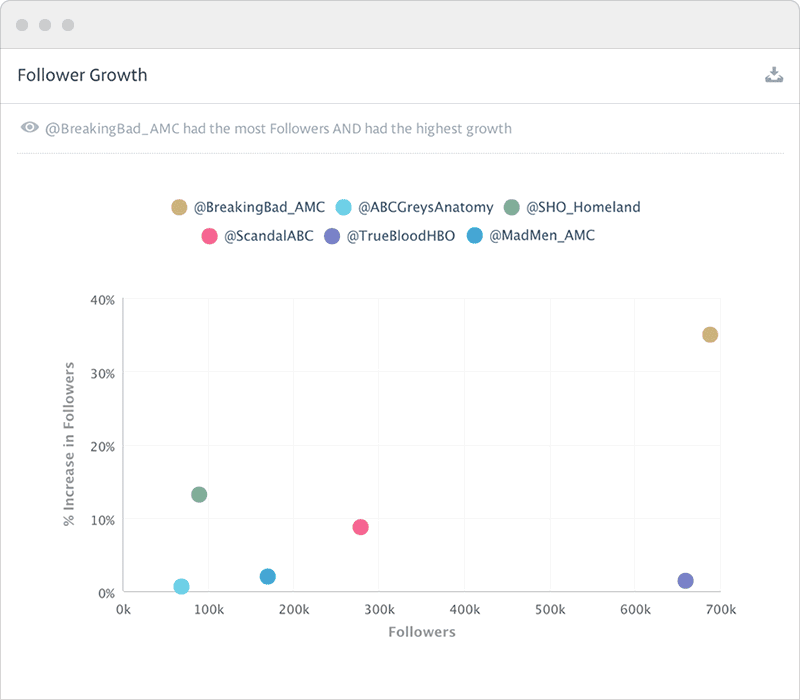Click the download chart icon

[x=773, y=75]
